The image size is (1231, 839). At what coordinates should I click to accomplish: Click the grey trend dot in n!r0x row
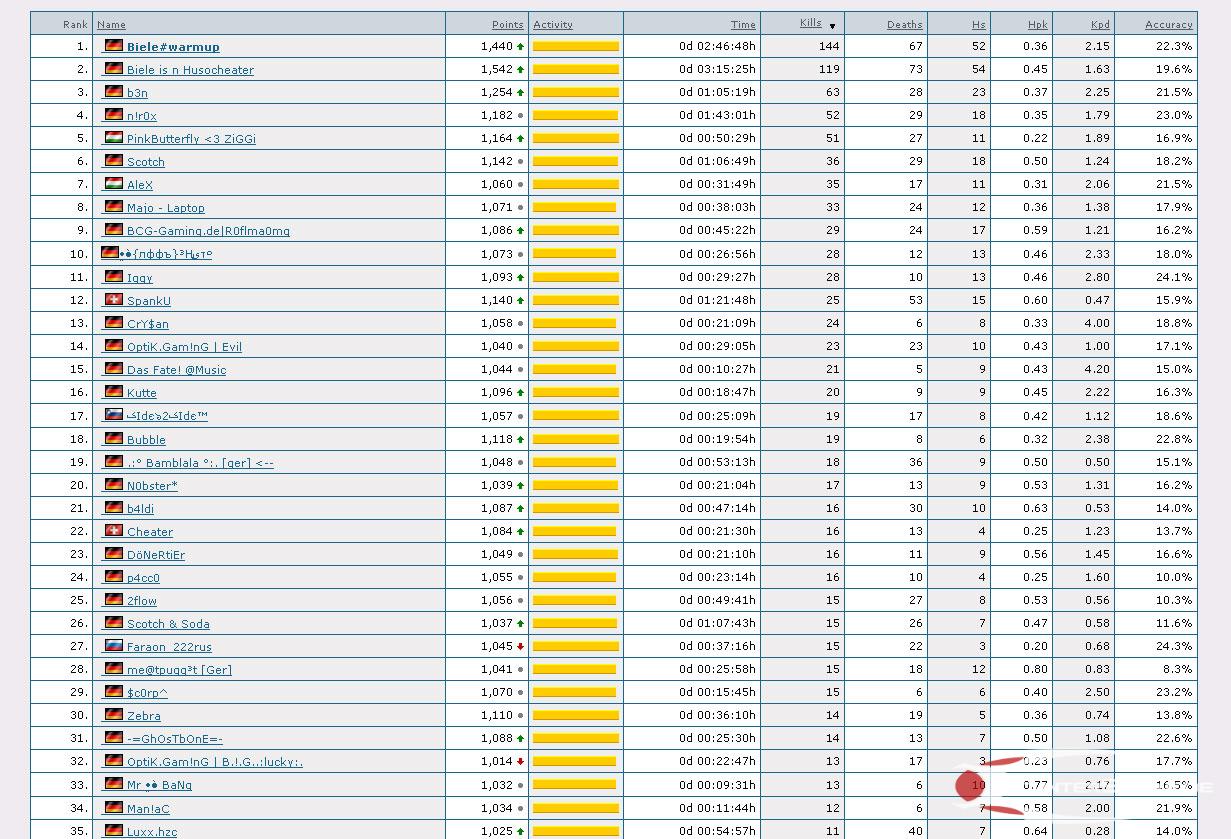pyautogui.click(x=520, y=116)
